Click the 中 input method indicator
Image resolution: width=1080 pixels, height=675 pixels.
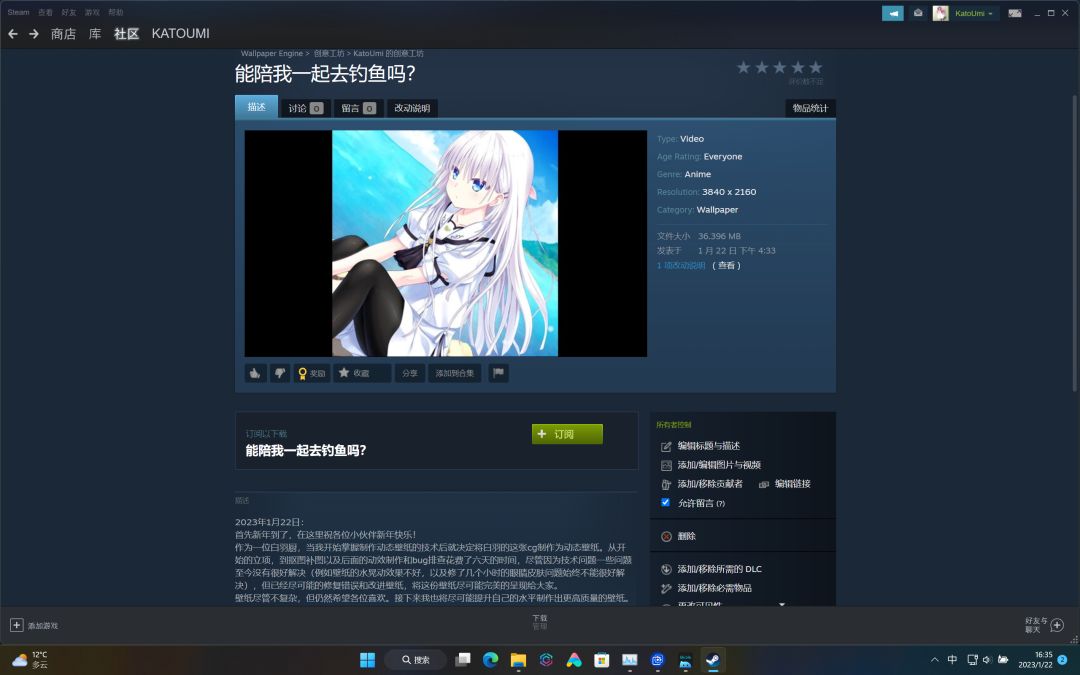pos(952,660)
